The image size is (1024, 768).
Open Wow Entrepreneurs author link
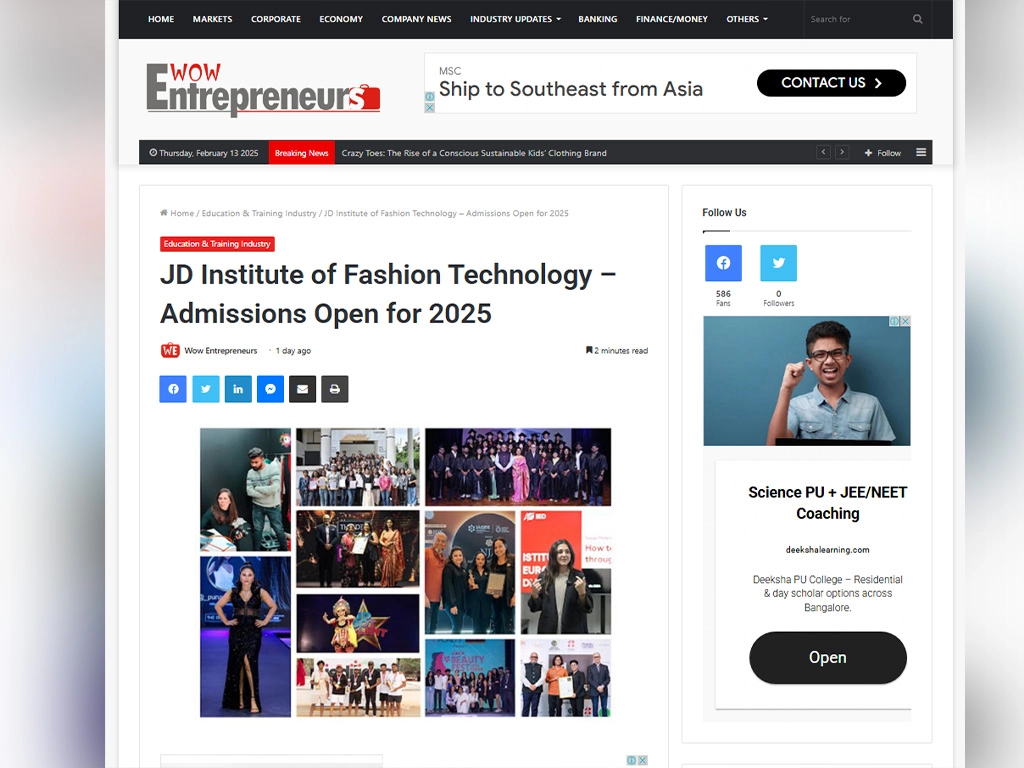click(x=221, y=351)
